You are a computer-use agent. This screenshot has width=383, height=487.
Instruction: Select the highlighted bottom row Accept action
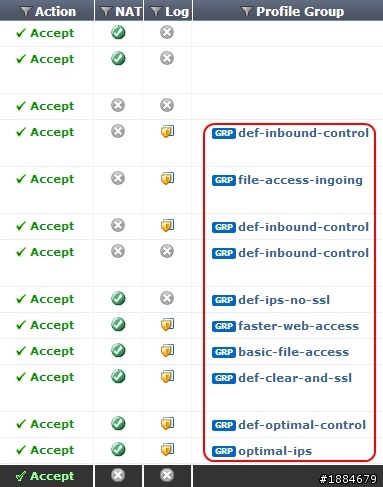pos(45,476)
